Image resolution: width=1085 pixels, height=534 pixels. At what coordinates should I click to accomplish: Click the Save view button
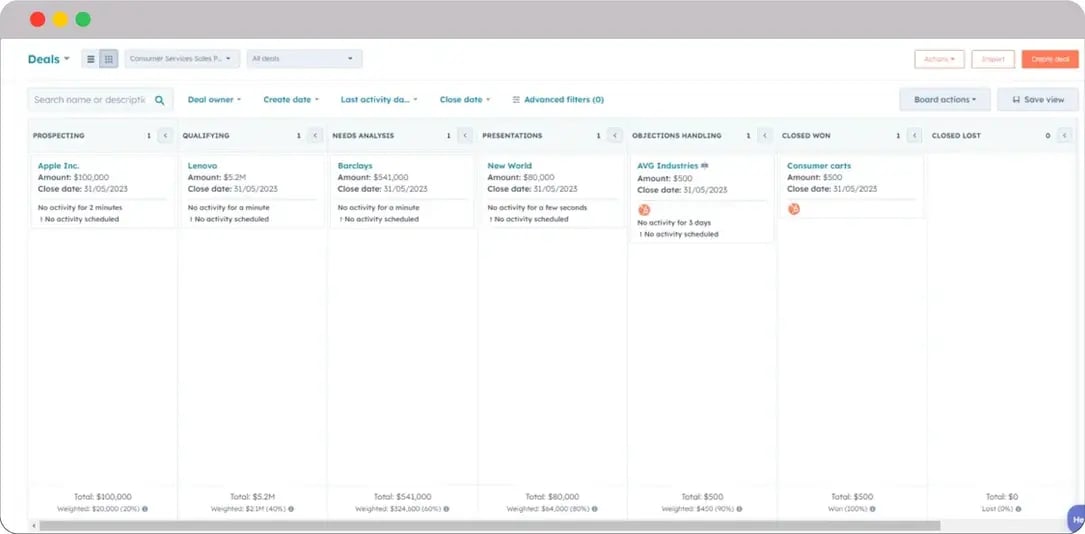coord(1038,100)
